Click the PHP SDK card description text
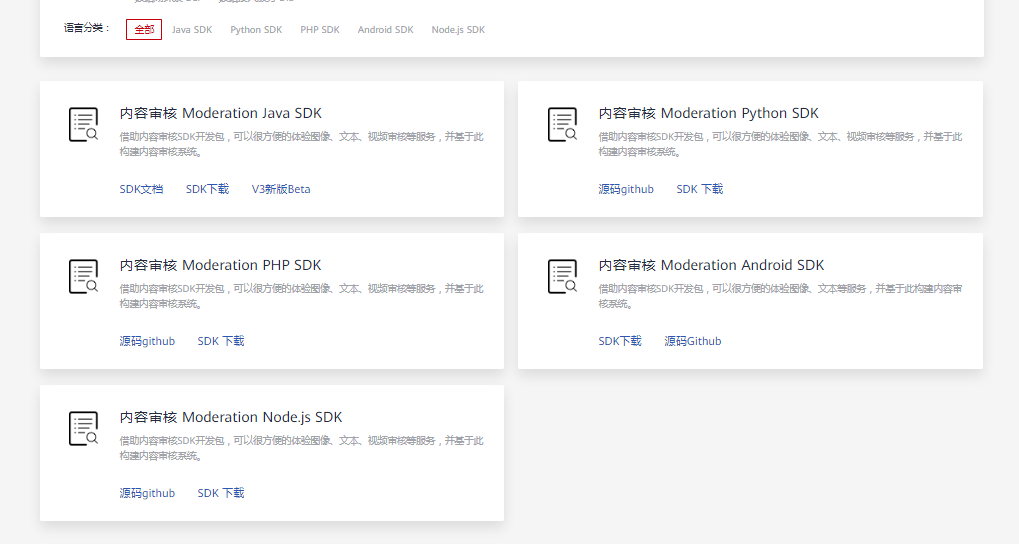Viewport: 1019px width, 544px height. point(302,296)
